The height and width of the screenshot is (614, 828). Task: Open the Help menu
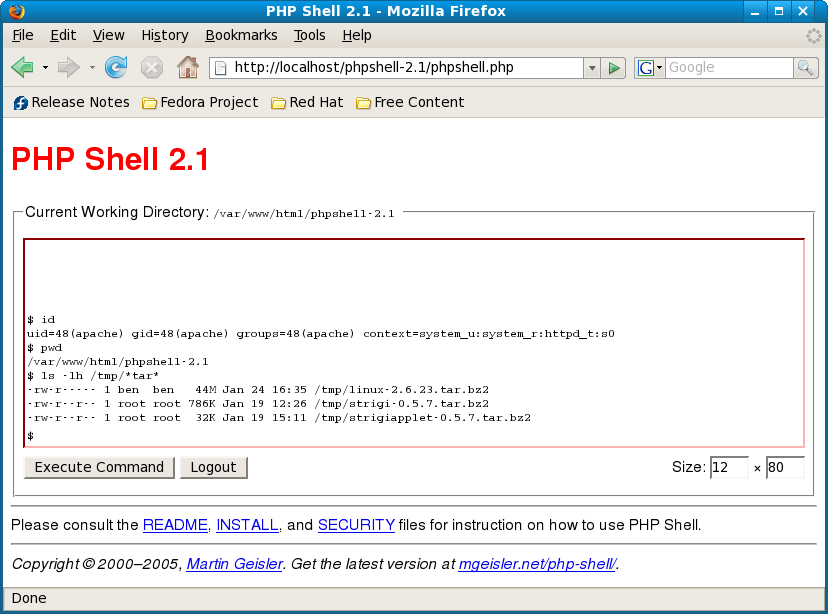coord(357,35)
